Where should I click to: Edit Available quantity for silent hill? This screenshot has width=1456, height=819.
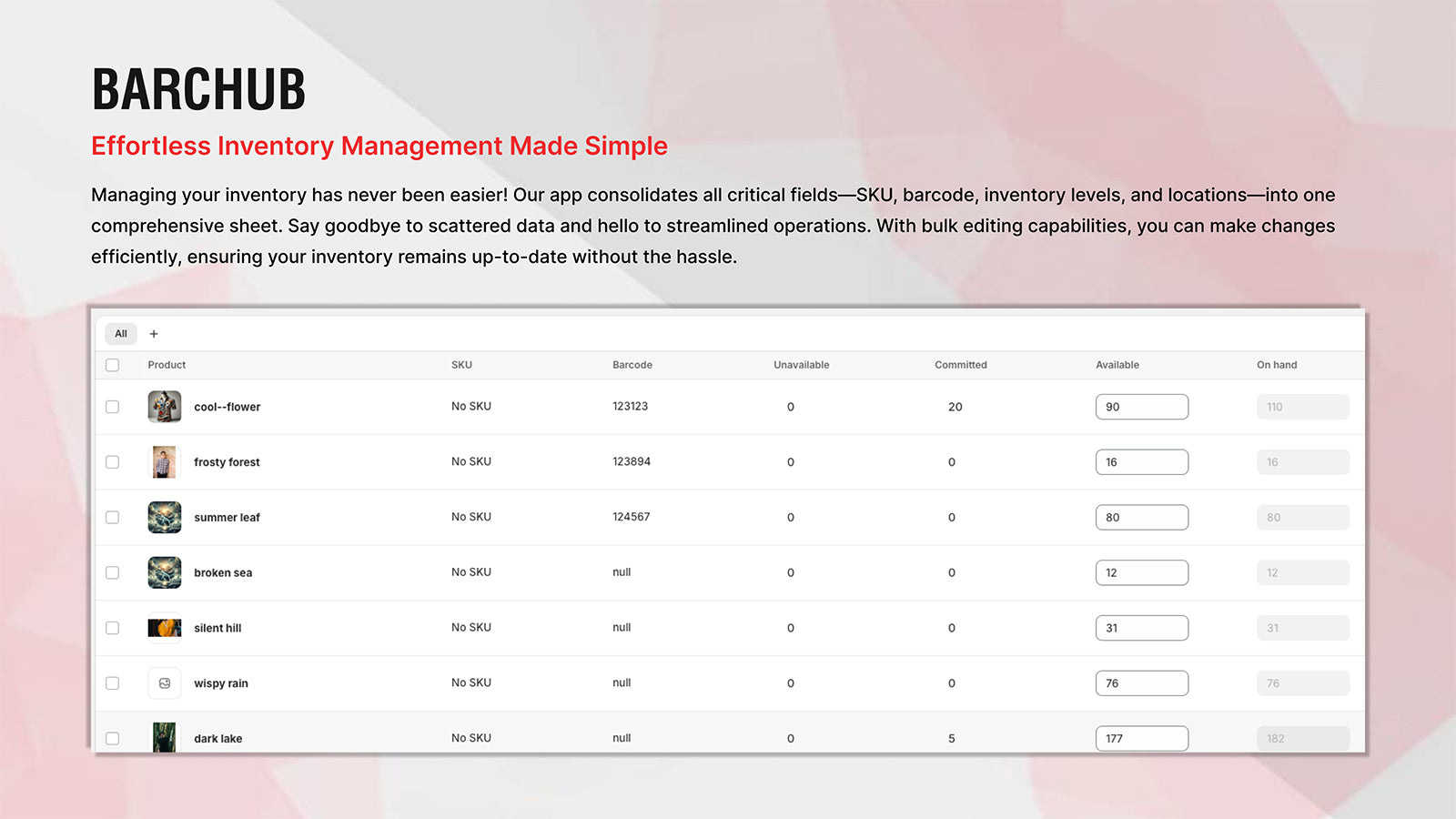(x=1142, y=628)
